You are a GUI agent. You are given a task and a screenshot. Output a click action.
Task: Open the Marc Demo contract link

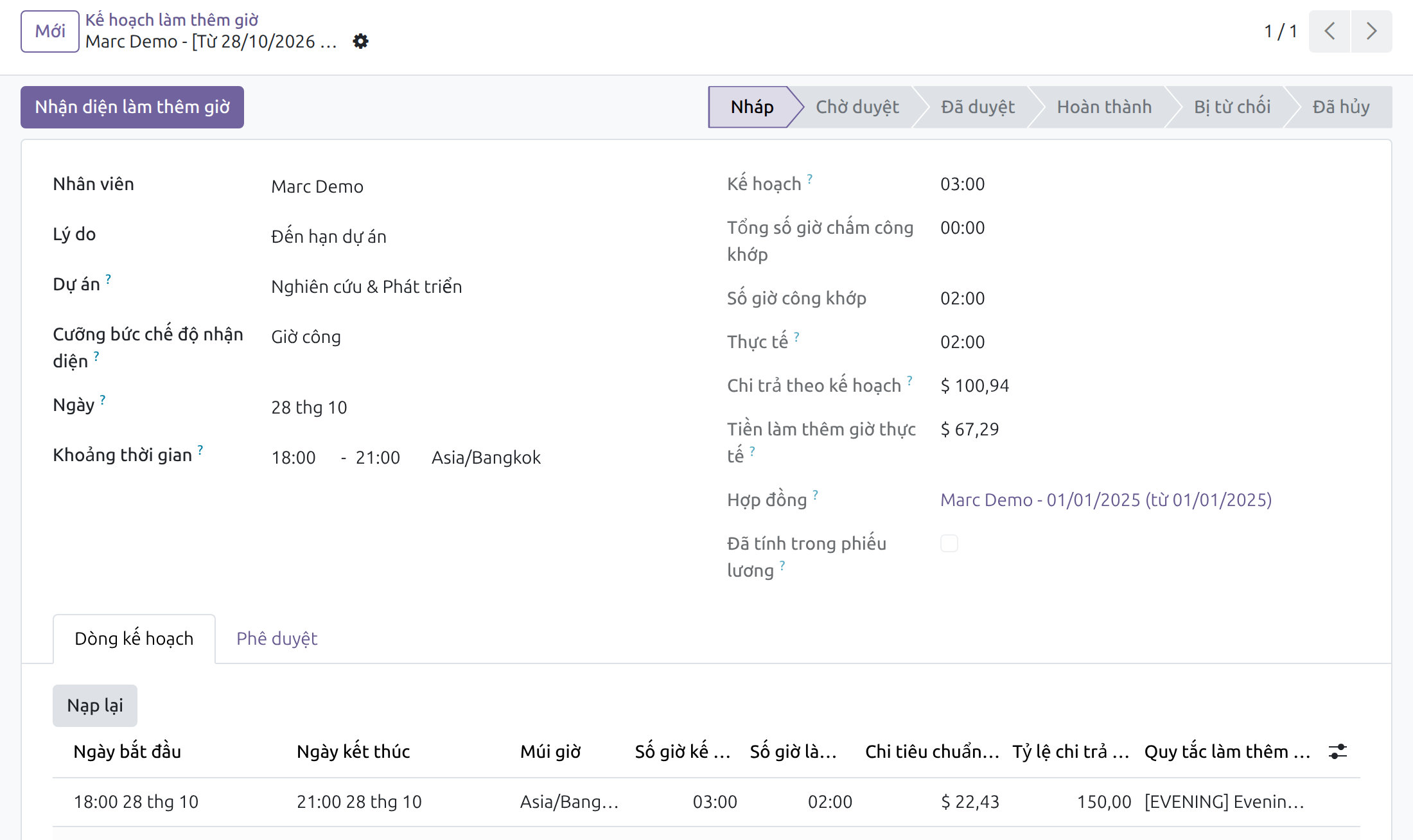(1106, 500)
